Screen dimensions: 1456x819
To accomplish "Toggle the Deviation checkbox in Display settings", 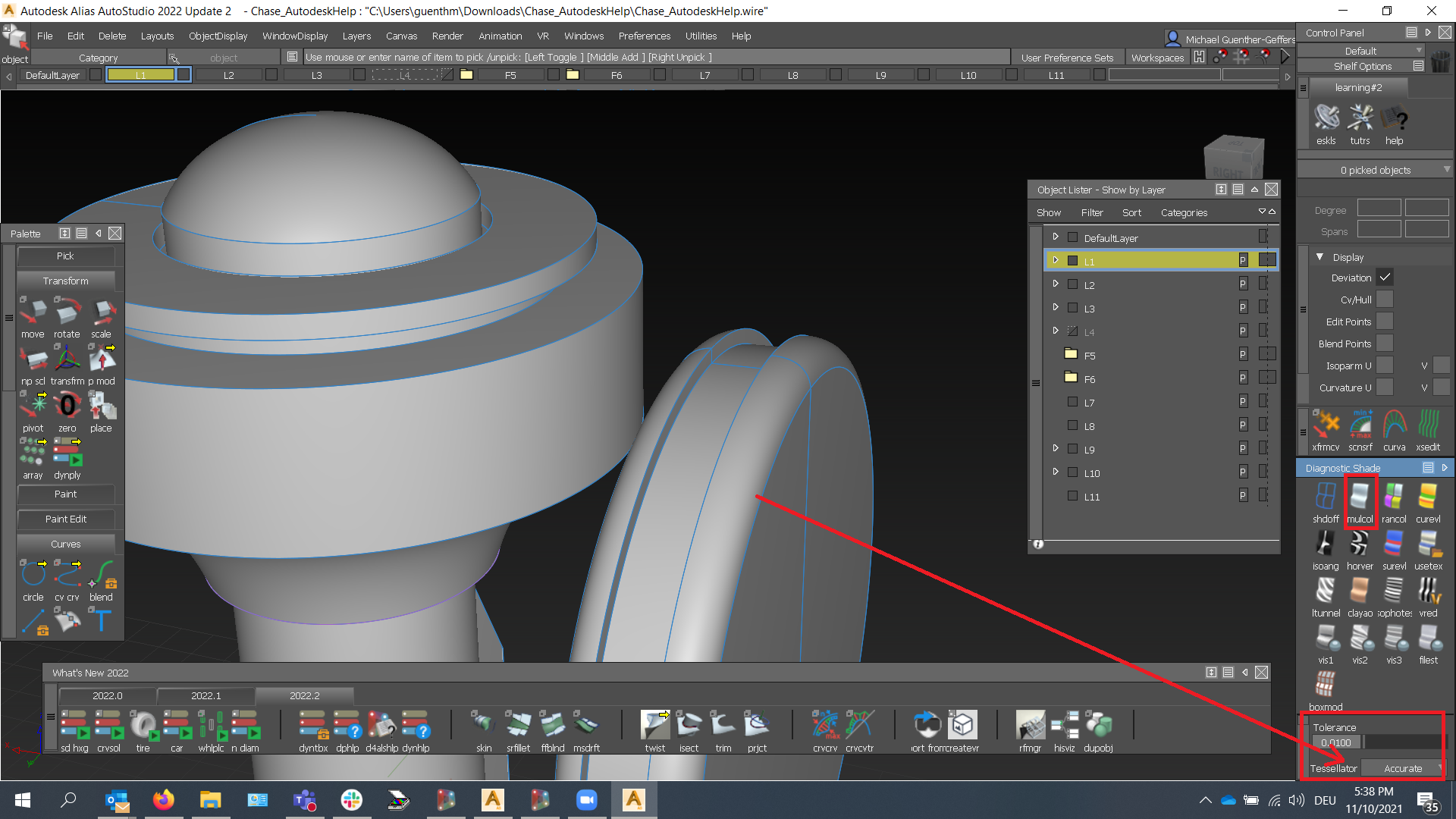I will coord(1385,277).
